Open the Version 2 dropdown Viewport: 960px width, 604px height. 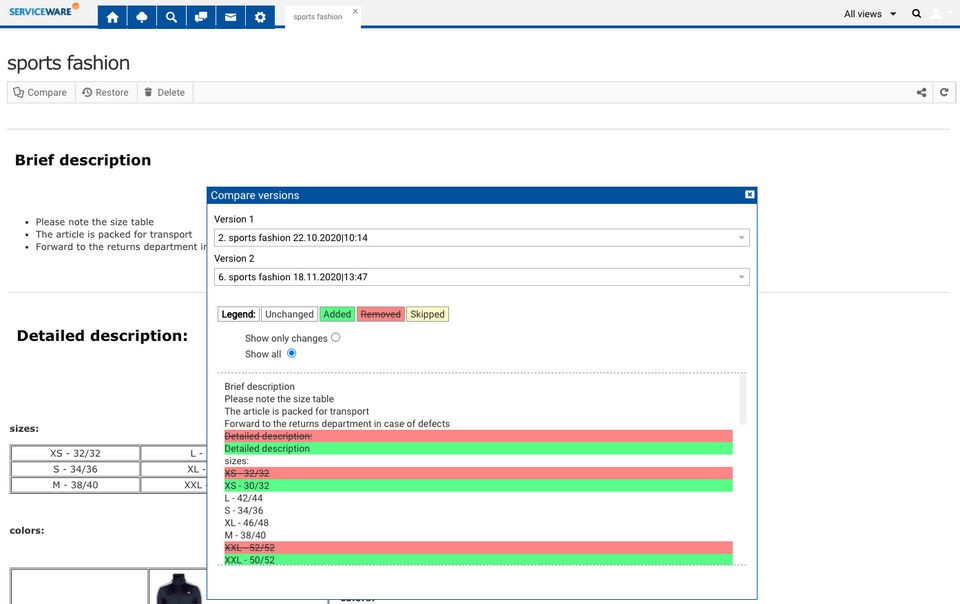pyautogui.click(x=481, y=277)
